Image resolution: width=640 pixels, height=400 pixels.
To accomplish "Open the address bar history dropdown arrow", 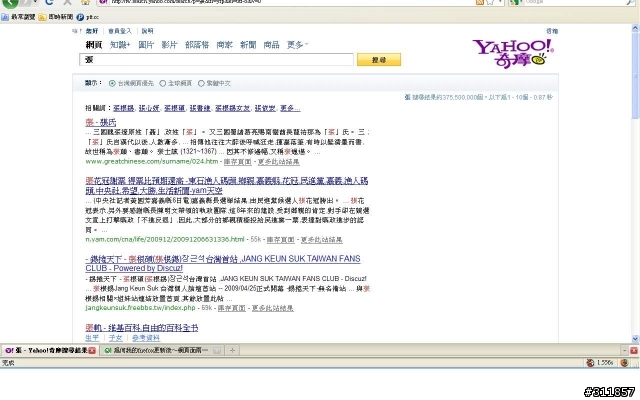I will tap(500, 2).
